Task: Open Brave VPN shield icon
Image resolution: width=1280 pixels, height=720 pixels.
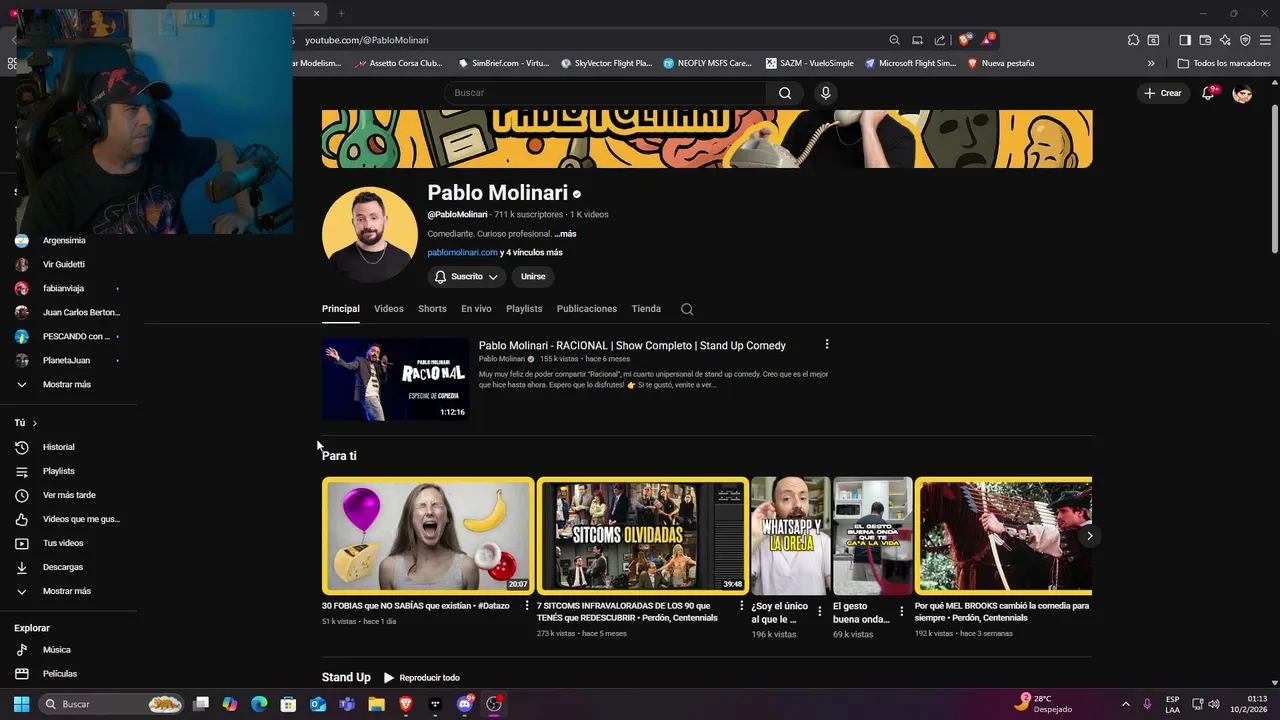Action: pyautogui.click(x=1245, y=40)
